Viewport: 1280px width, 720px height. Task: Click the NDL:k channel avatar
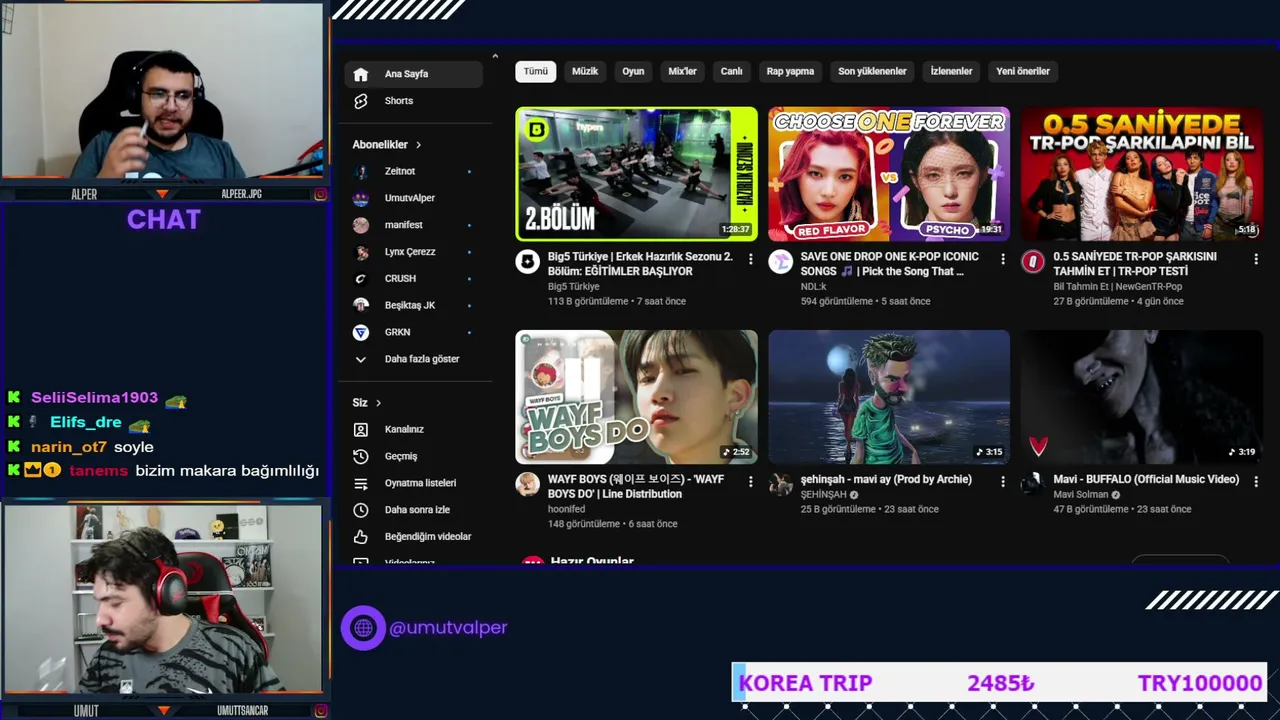pyautogui.click(x=780, y=262)
